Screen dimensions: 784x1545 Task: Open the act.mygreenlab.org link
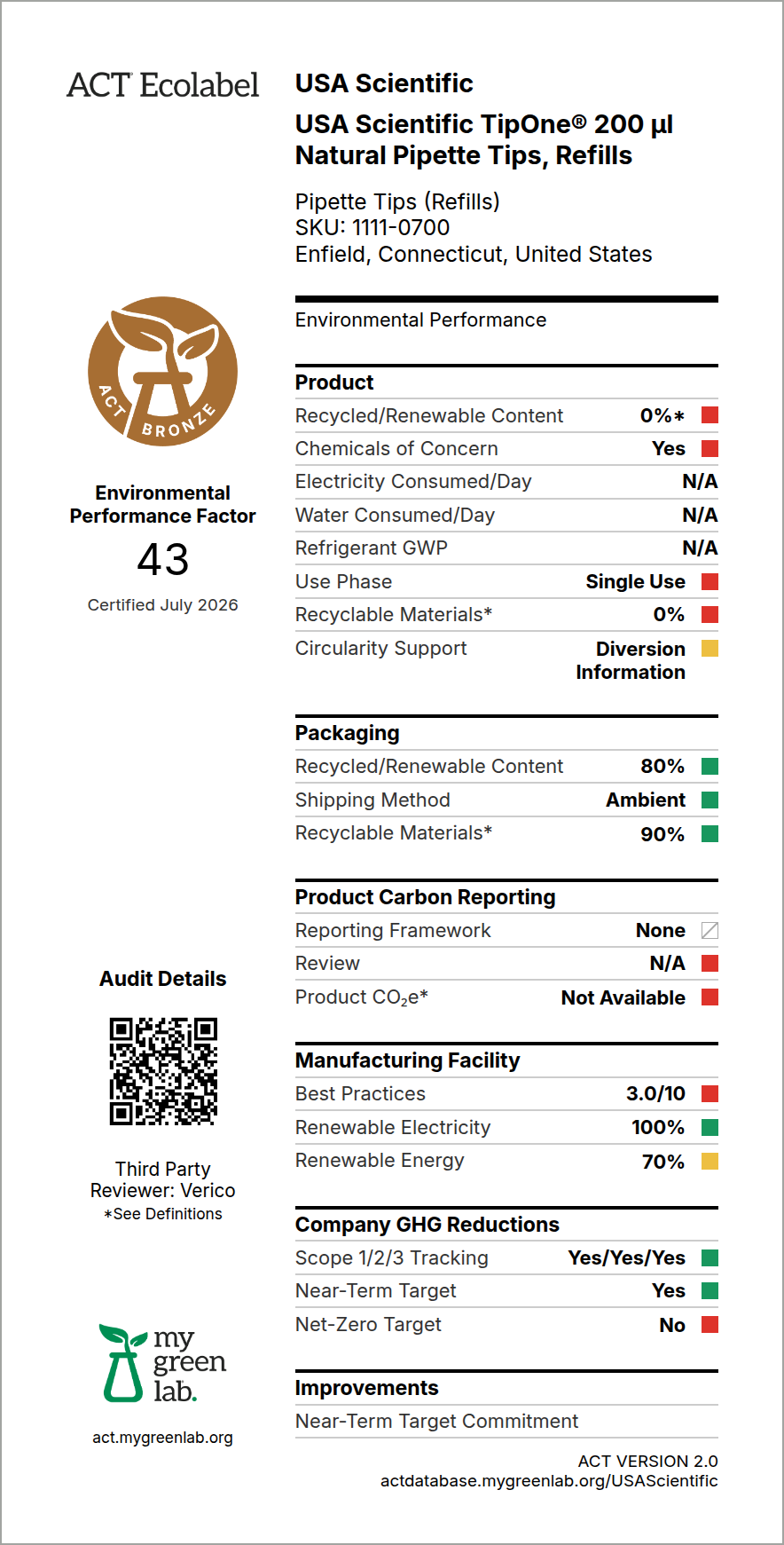click(163, 1437)
